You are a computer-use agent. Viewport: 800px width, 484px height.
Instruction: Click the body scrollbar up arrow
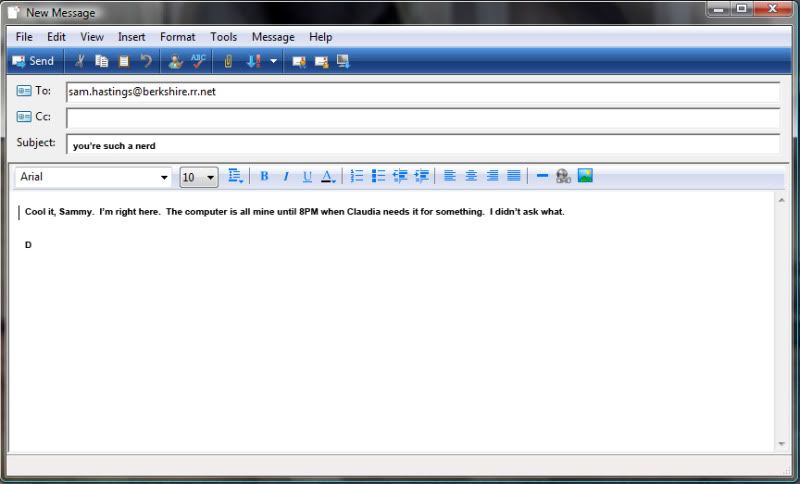coord(781,200)
